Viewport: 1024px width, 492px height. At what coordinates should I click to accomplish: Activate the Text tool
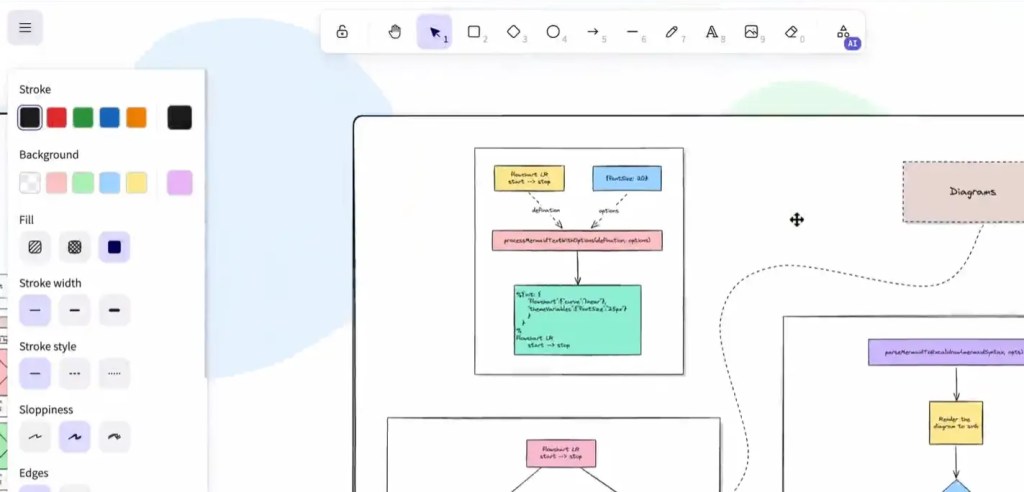[712, 32]
